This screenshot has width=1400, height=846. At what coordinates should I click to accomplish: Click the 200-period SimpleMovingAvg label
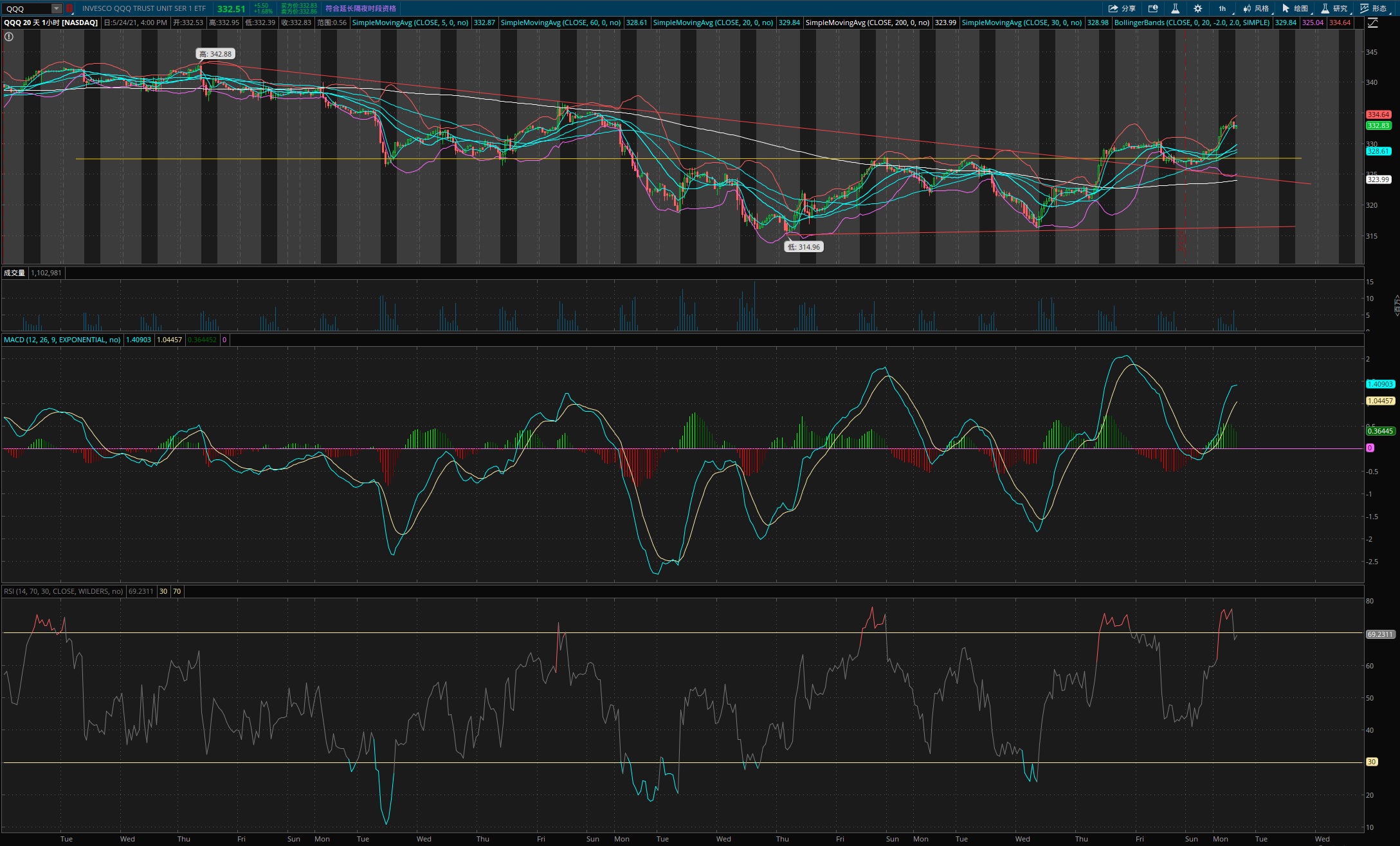[x=867, y=23]
